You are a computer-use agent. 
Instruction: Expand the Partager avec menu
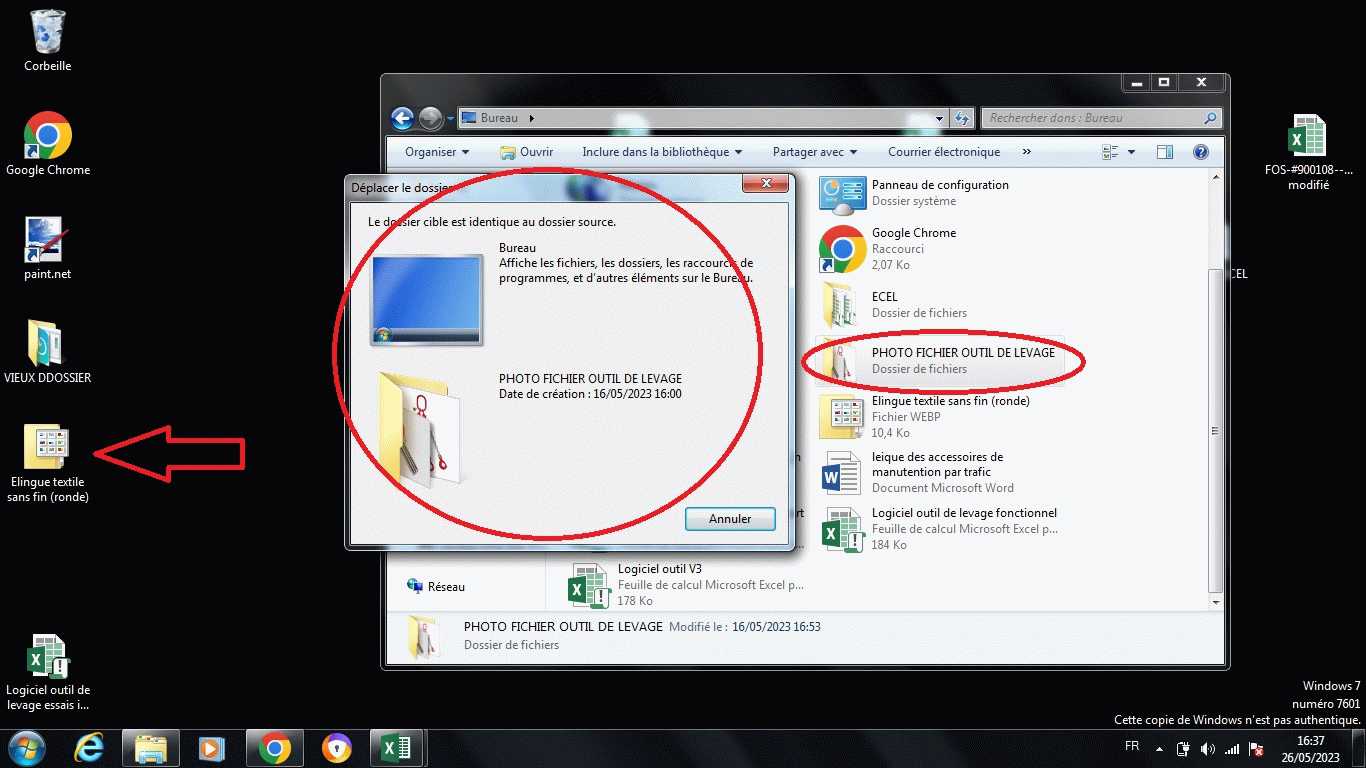pyautogui.click(x=815, y=152)
